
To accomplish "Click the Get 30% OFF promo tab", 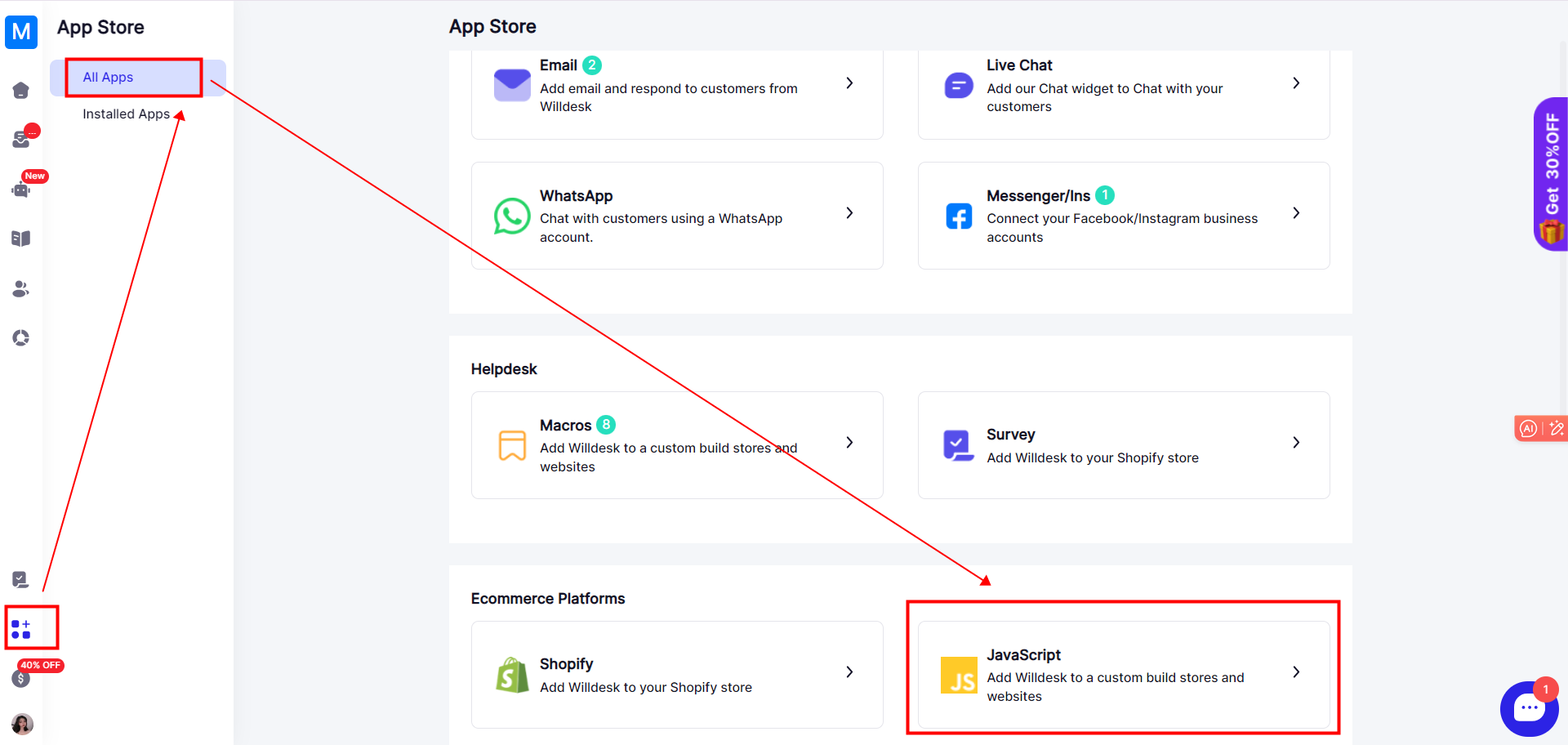I will 1551,174.
